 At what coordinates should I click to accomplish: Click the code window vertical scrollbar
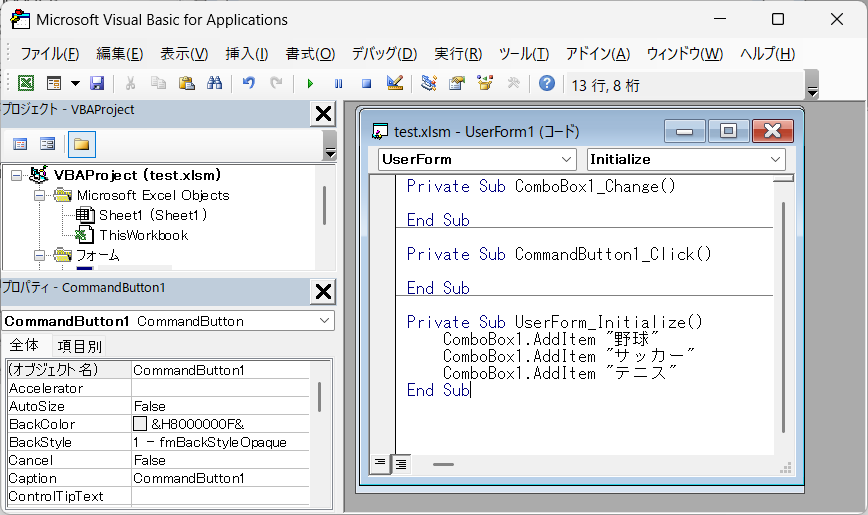tap(783, 317)
